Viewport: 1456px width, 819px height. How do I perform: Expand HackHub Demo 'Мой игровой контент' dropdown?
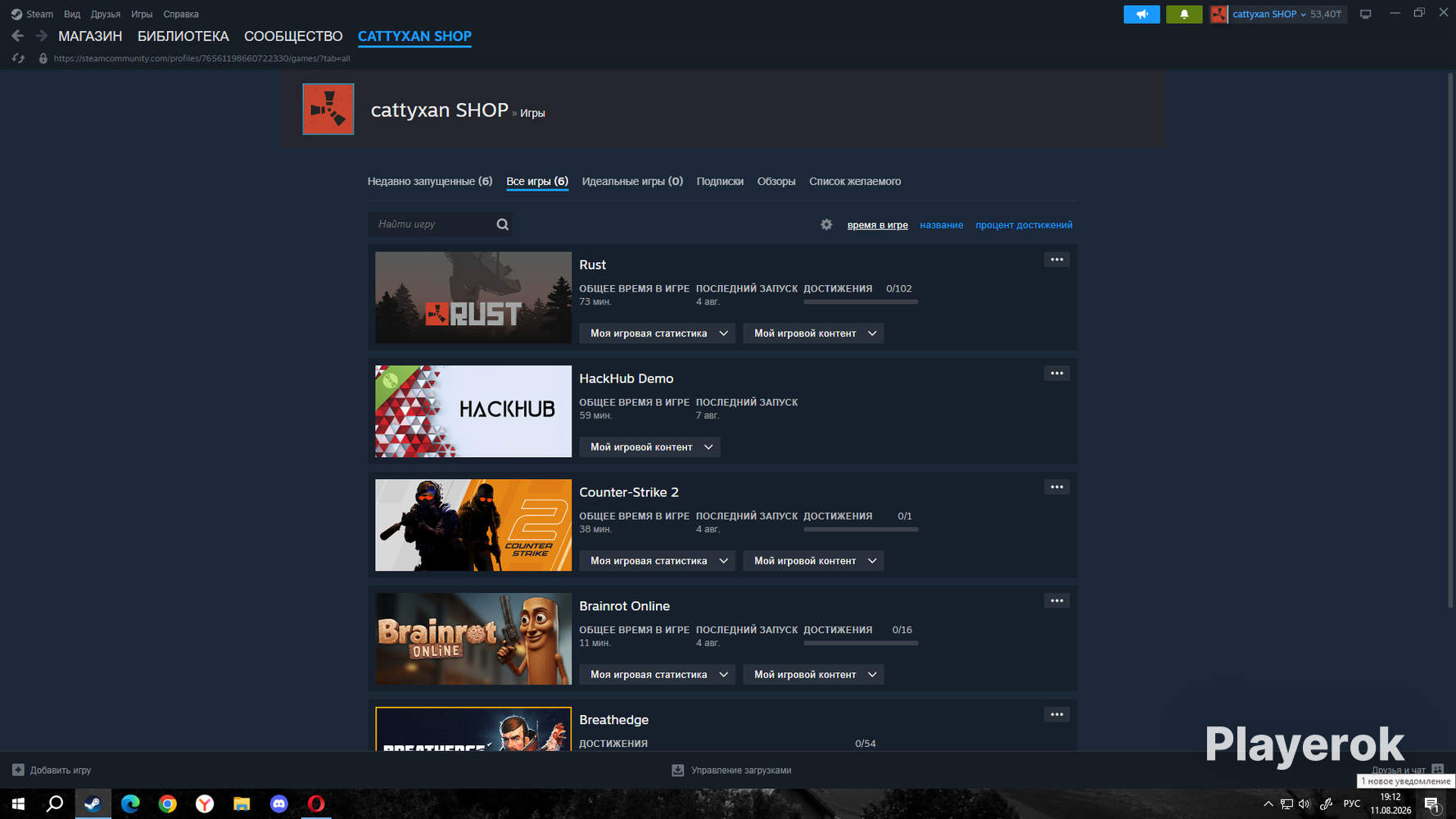point(650,447)
